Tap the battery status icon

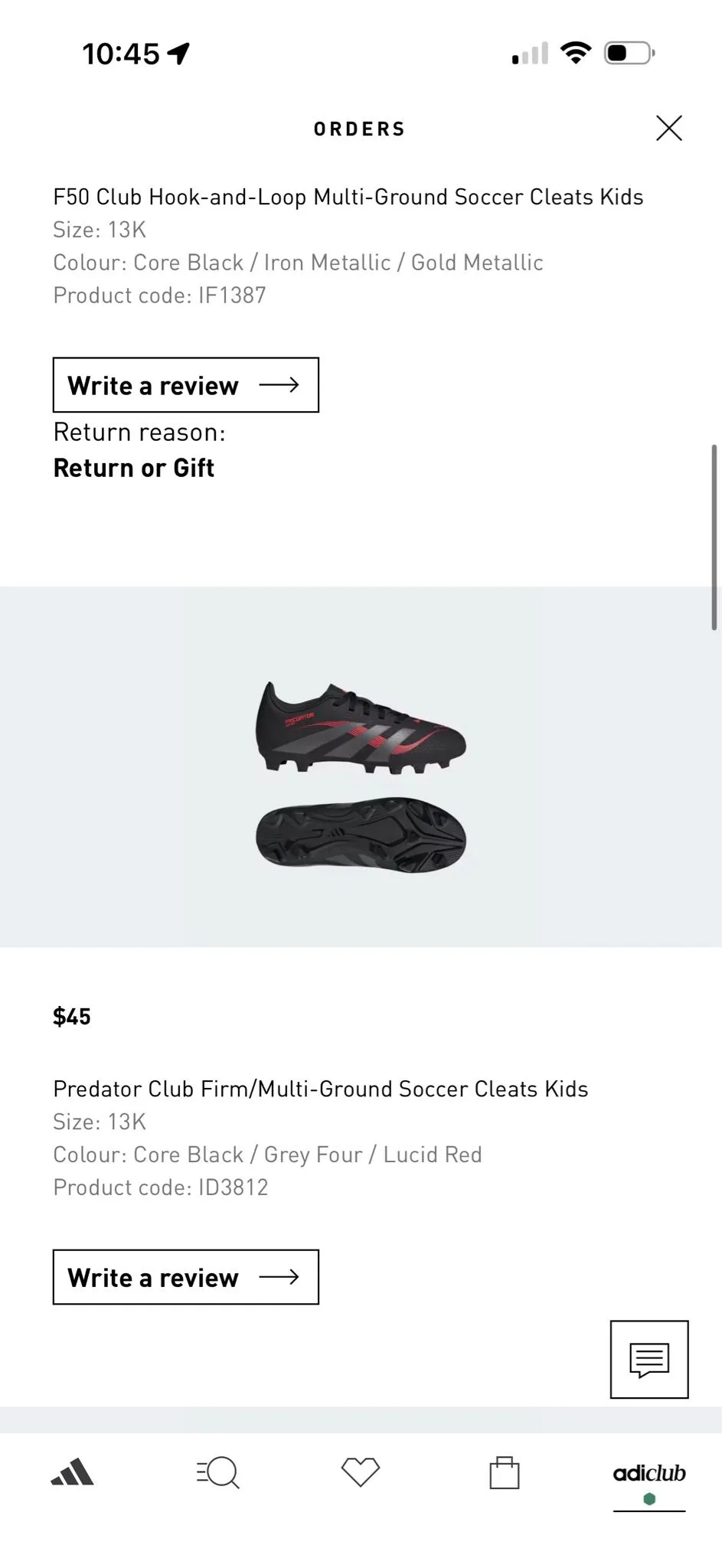(629, 54)
